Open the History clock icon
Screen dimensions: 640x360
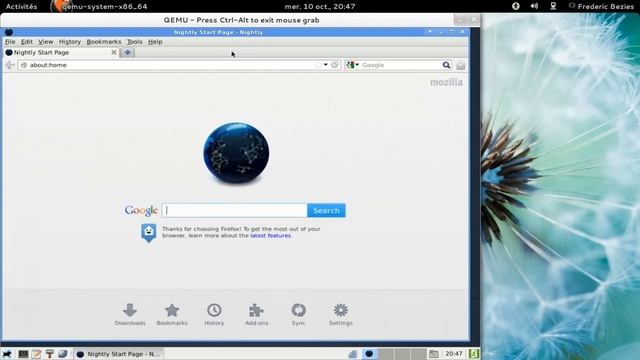[214, 310]
